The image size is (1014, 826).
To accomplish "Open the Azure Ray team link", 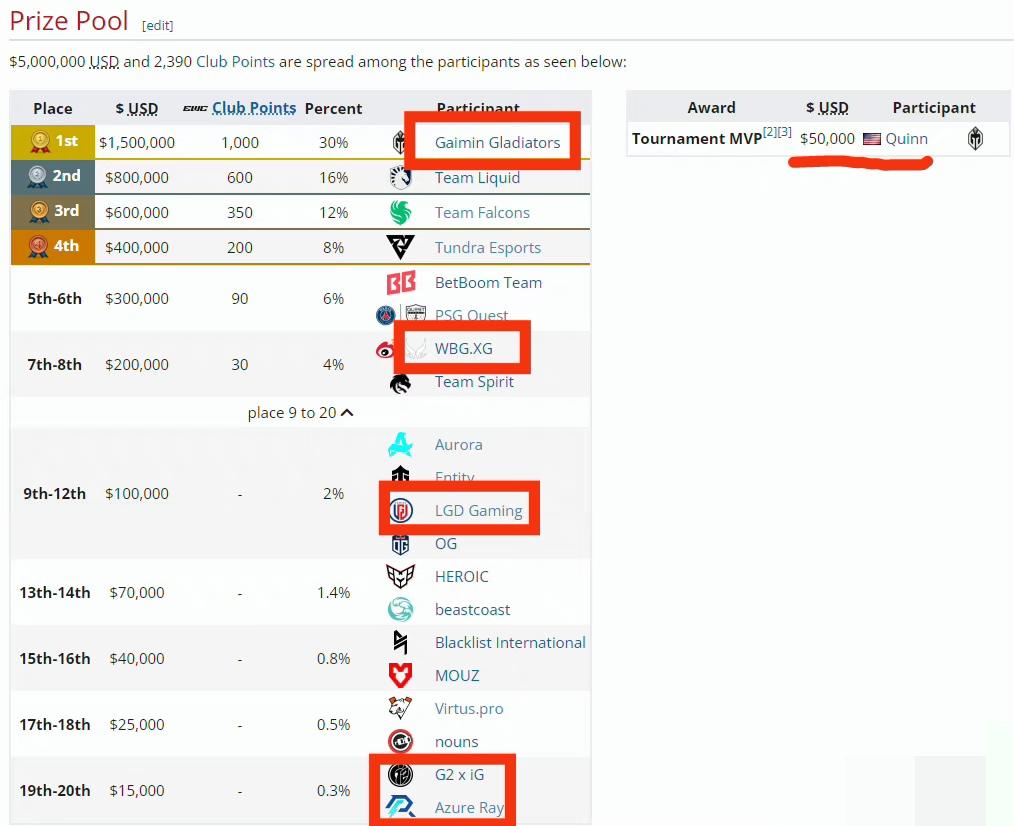I will pos(469,808).
